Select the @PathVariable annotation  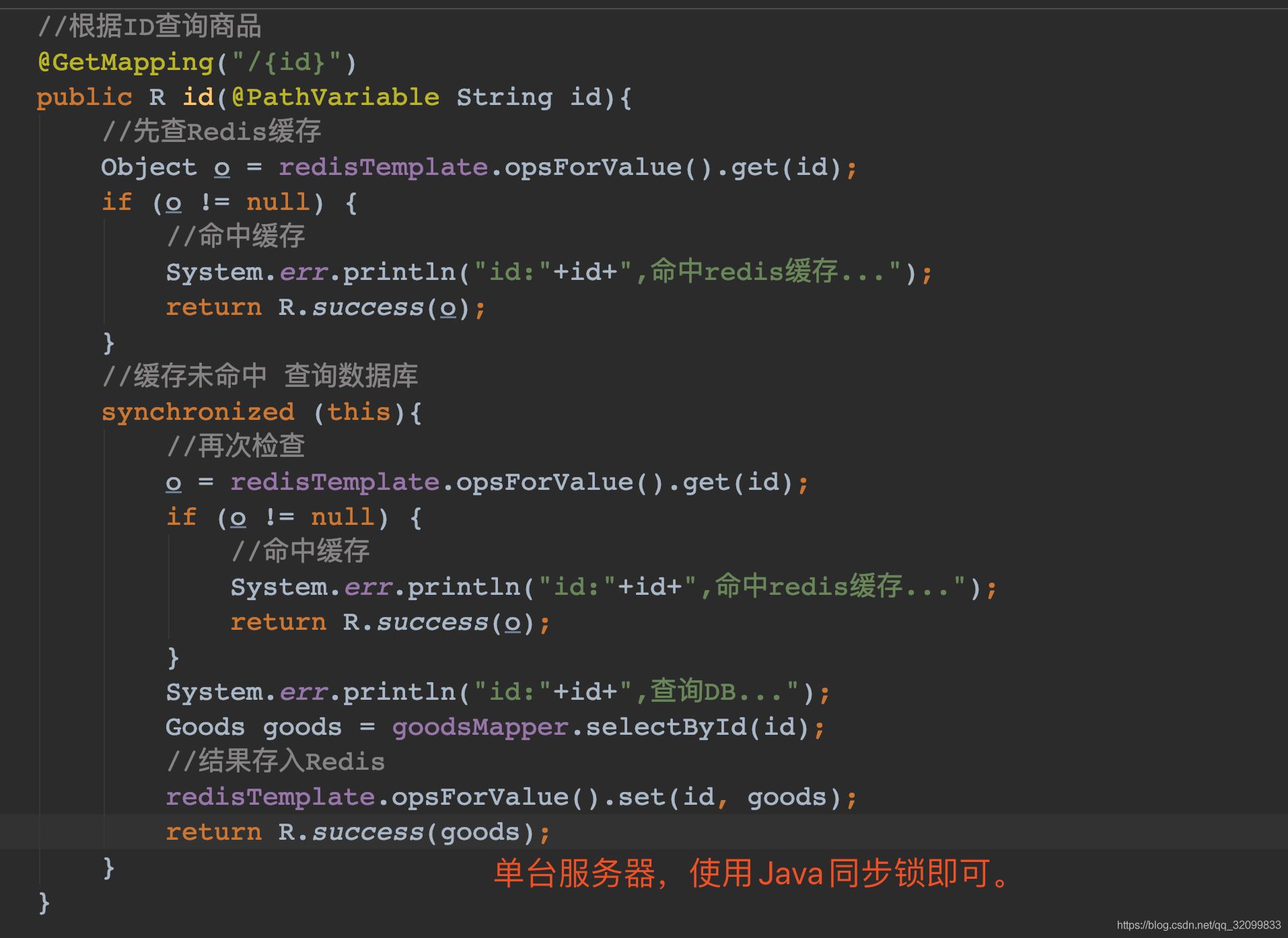click(335, 98)
